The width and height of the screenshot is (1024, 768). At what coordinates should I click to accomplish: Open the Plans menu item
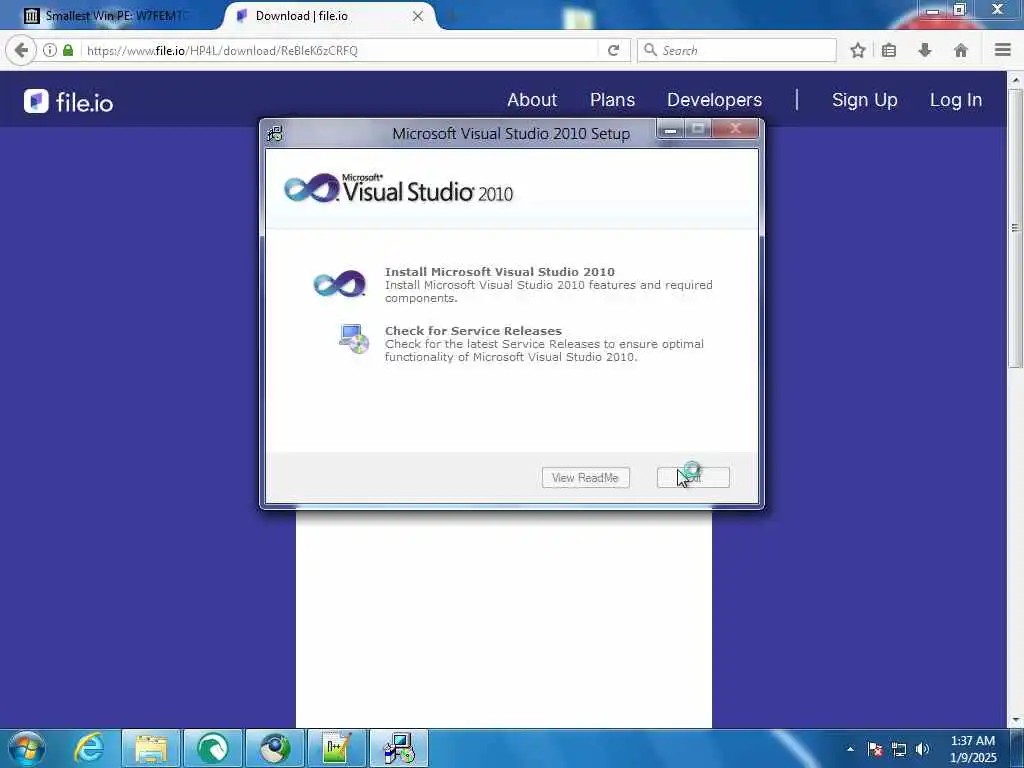tap(613, 100)
